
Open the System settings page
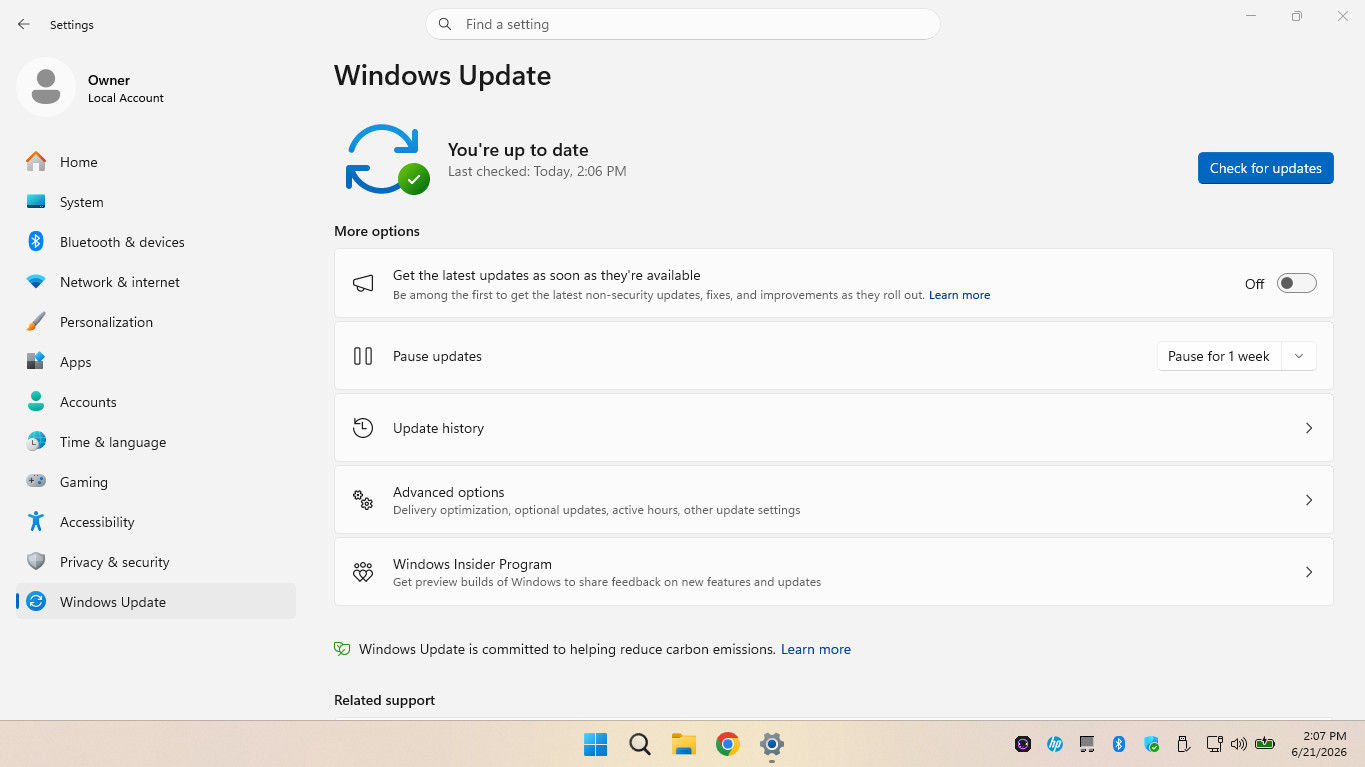click(x=156, y=202)
